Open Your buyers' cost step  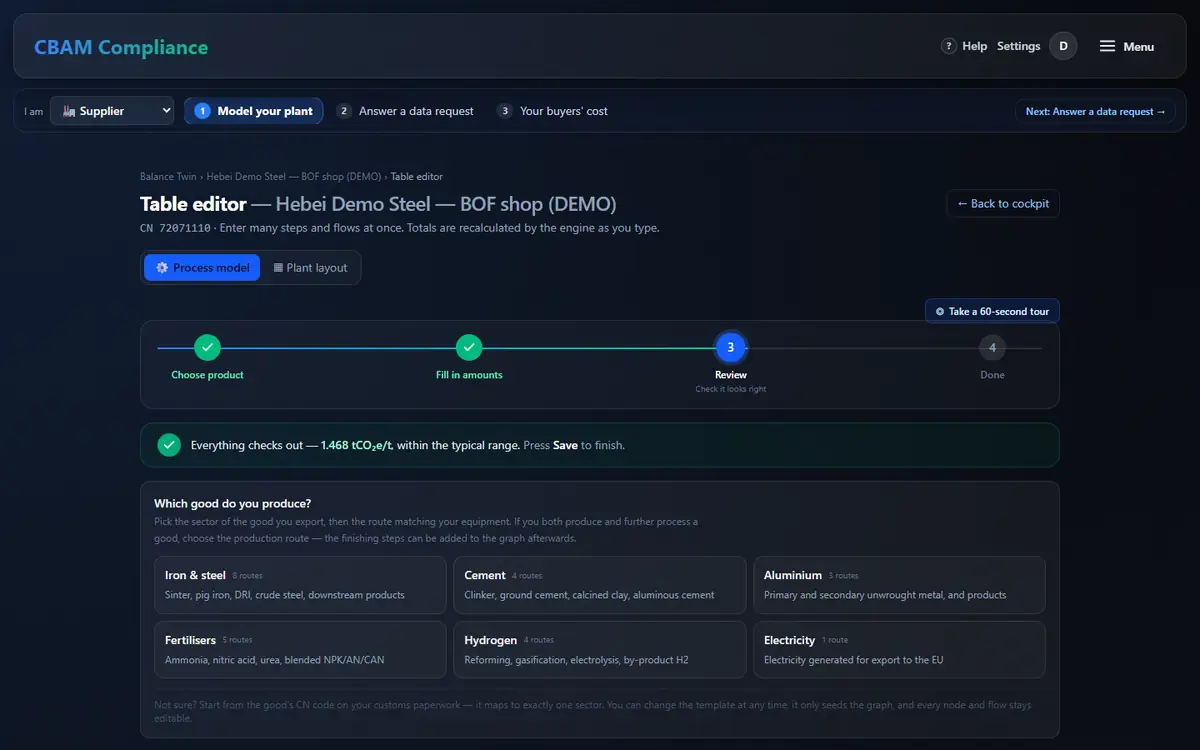552,111
